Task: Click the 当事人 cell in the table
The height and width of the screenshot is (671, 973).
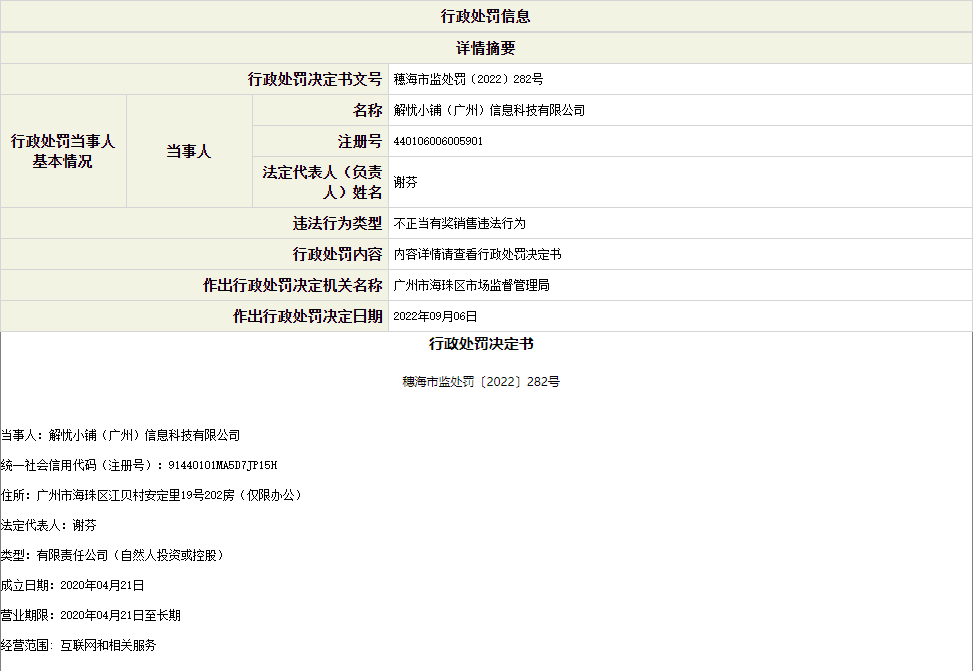Action: (189, 151)
